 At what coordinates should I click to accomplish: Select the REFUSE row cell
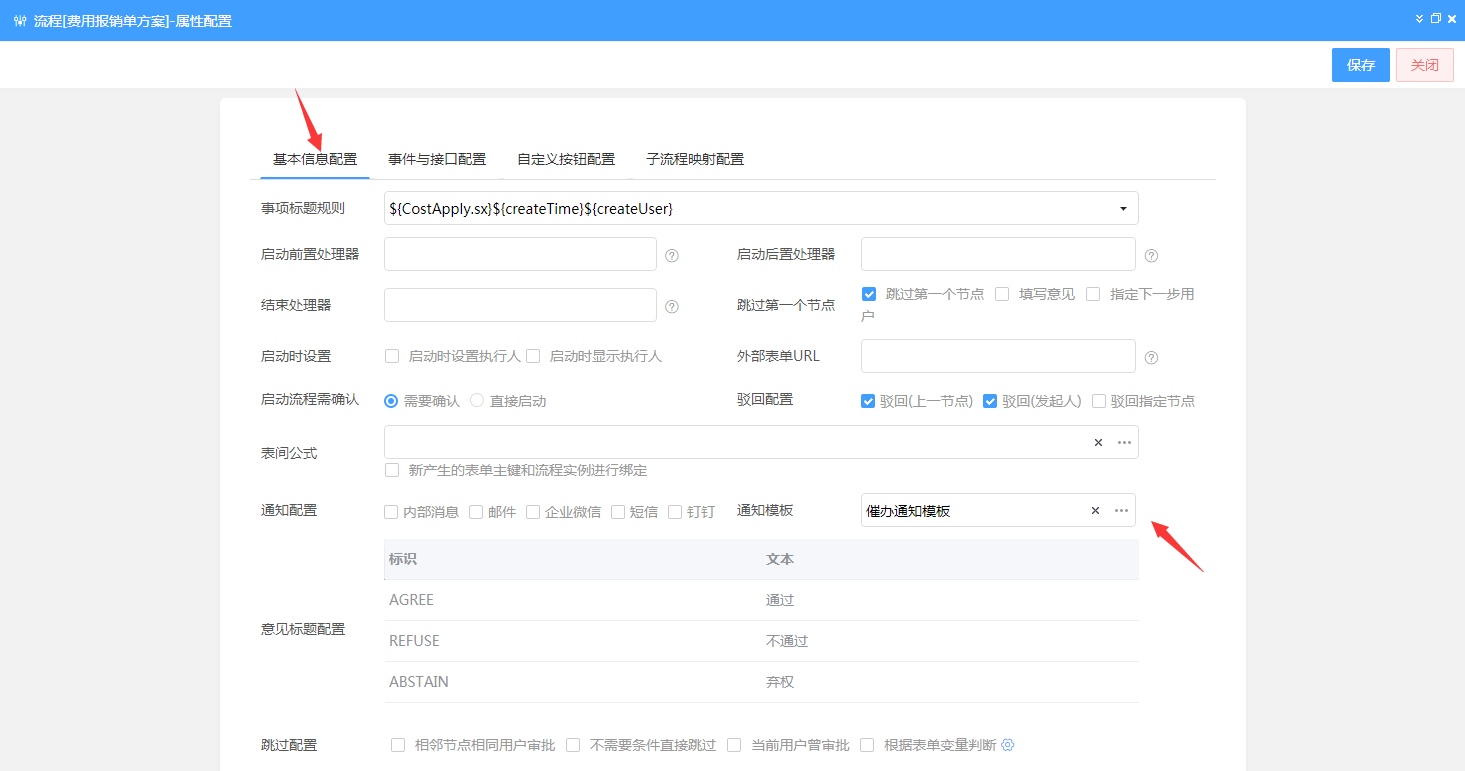tap(414, 641)
